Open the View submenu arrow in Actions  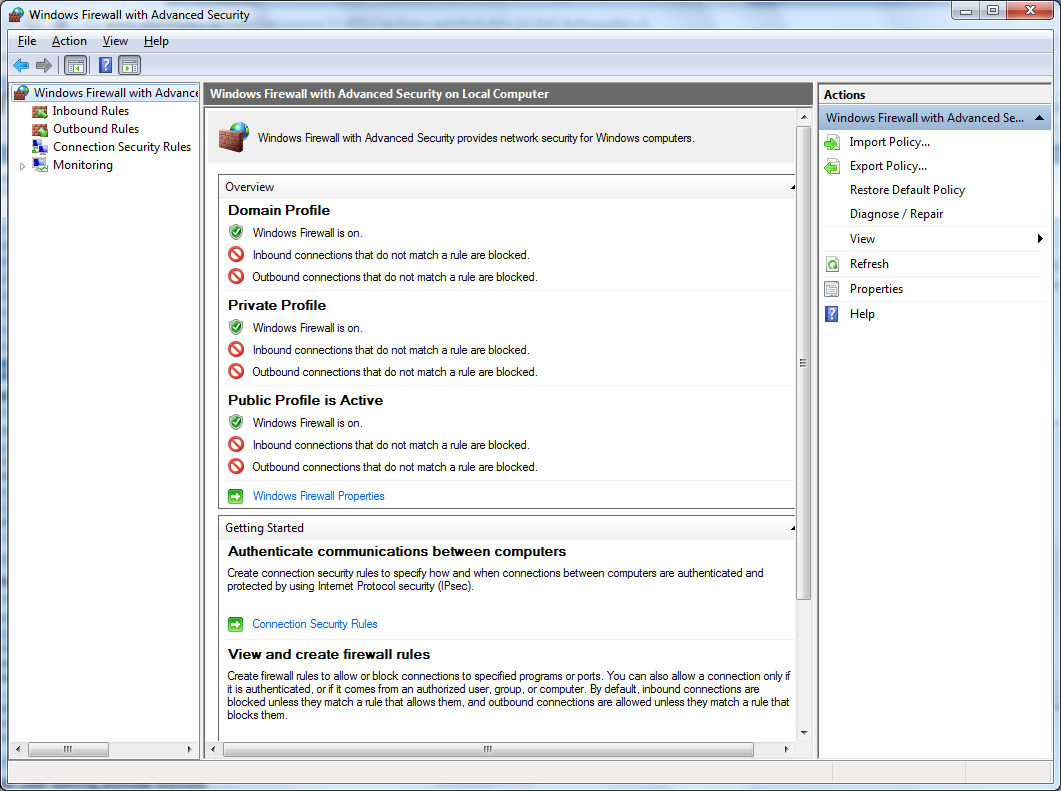pyautogui.click(x=1040, y=239)
